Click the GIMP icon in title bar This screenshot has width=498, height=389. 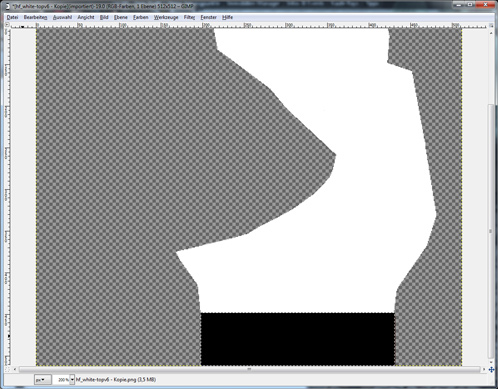(x=7, y=6)
